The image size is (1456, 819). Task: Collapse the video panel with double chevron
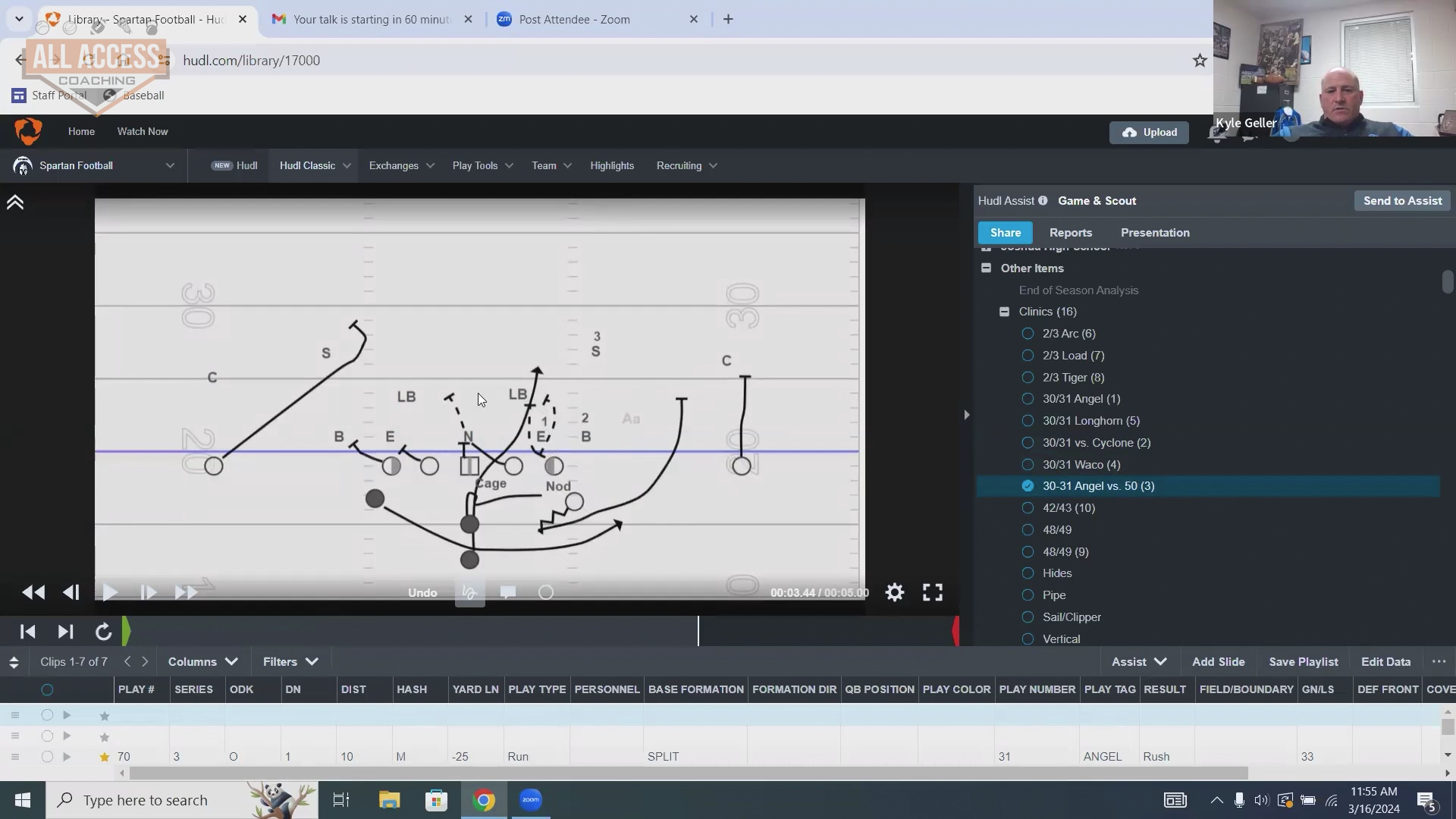pos(15,202)
